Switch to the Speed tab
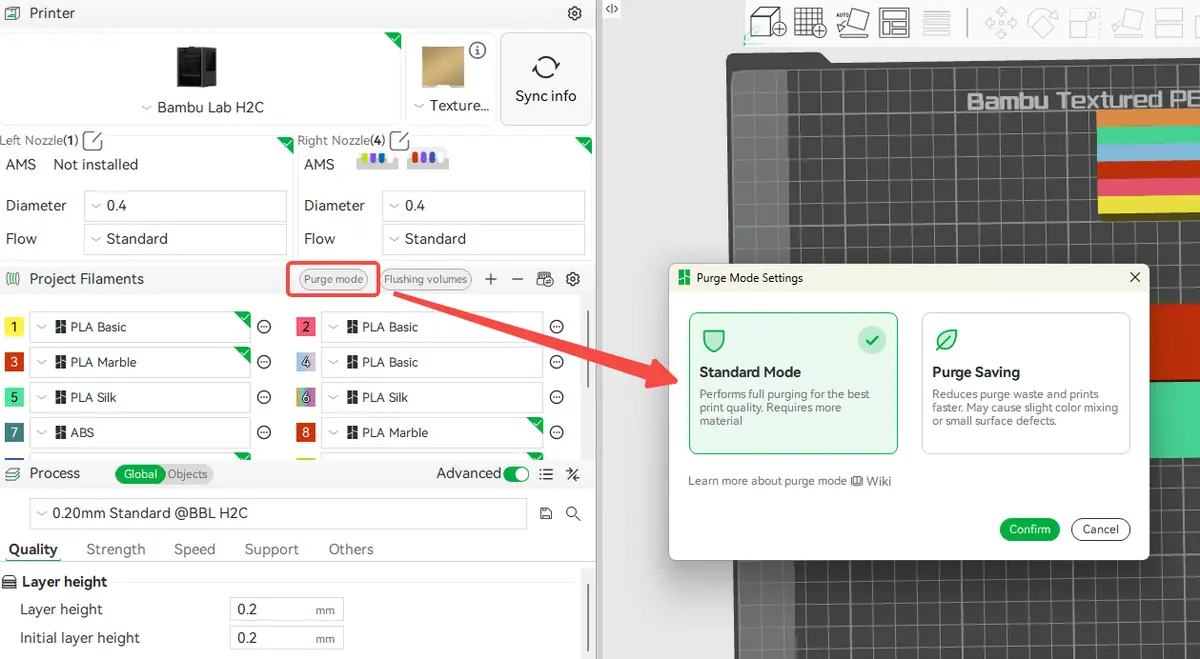The width and height of the screenshot is (1200, 659). point(194,549)
